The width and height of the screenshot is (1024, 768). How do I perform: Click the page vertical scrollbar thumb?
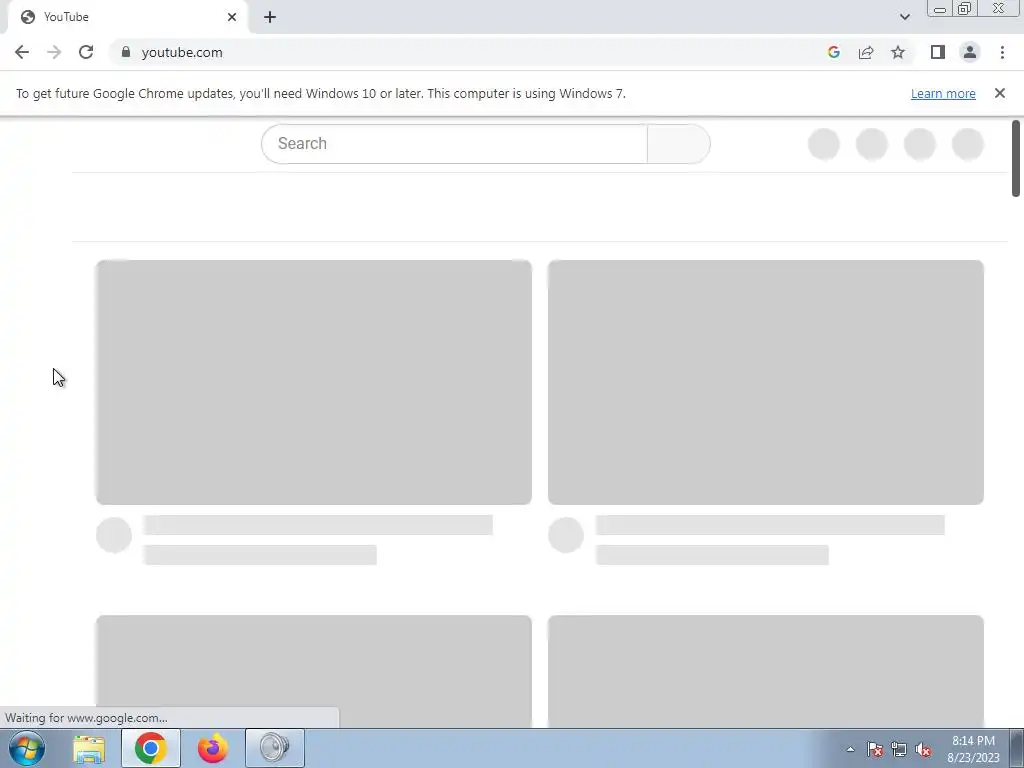click(1016, 158)
